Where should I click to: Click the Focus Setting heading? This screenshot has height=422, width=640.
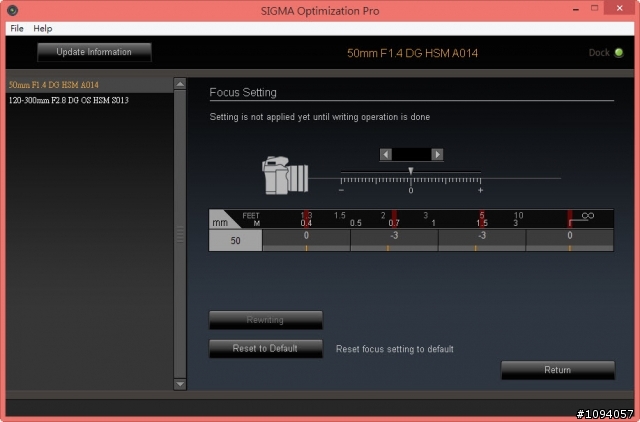[243, 93]
